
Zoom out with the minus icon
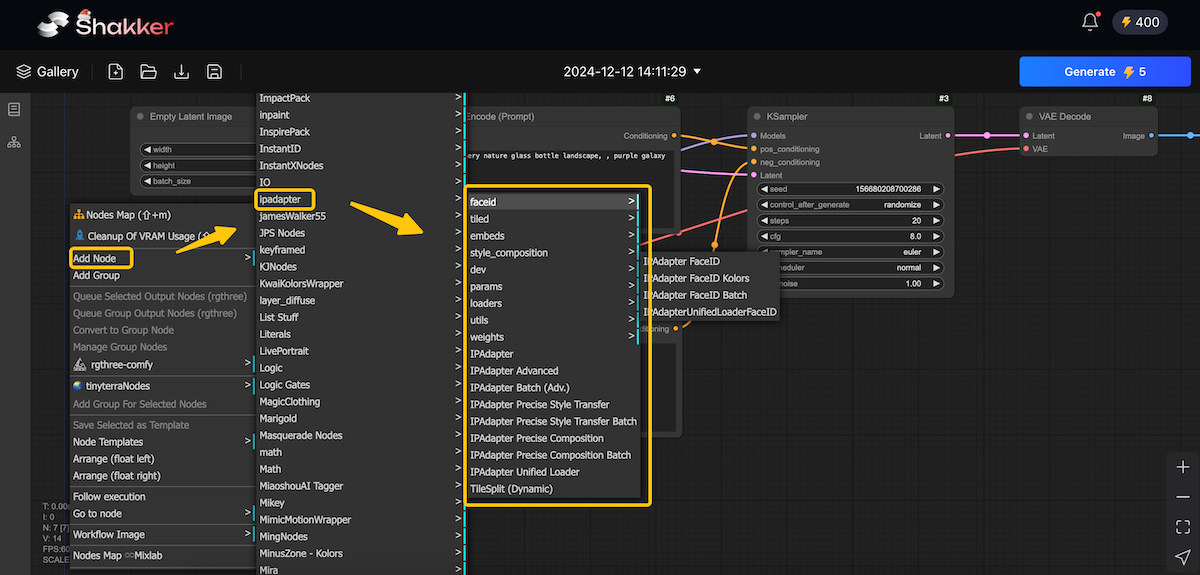pyautogui.click(x=1183, y=497)
